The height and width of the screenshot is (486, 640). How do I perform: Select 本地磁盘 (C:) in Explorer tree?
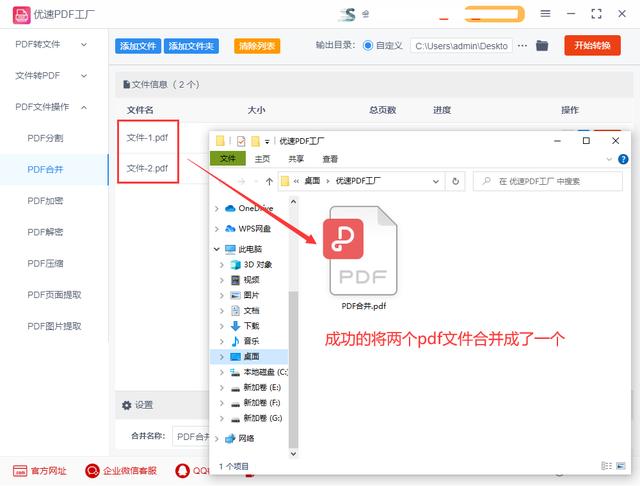click(259, 372)
